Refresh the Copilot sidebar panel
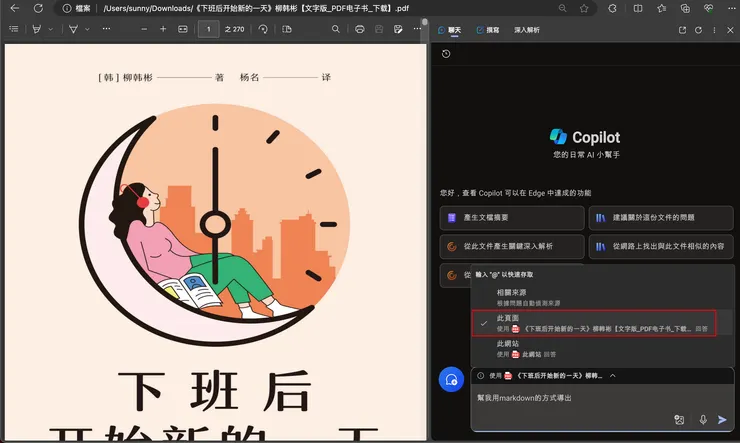Viewport: 740px width, 443px height. click(698, 30)
